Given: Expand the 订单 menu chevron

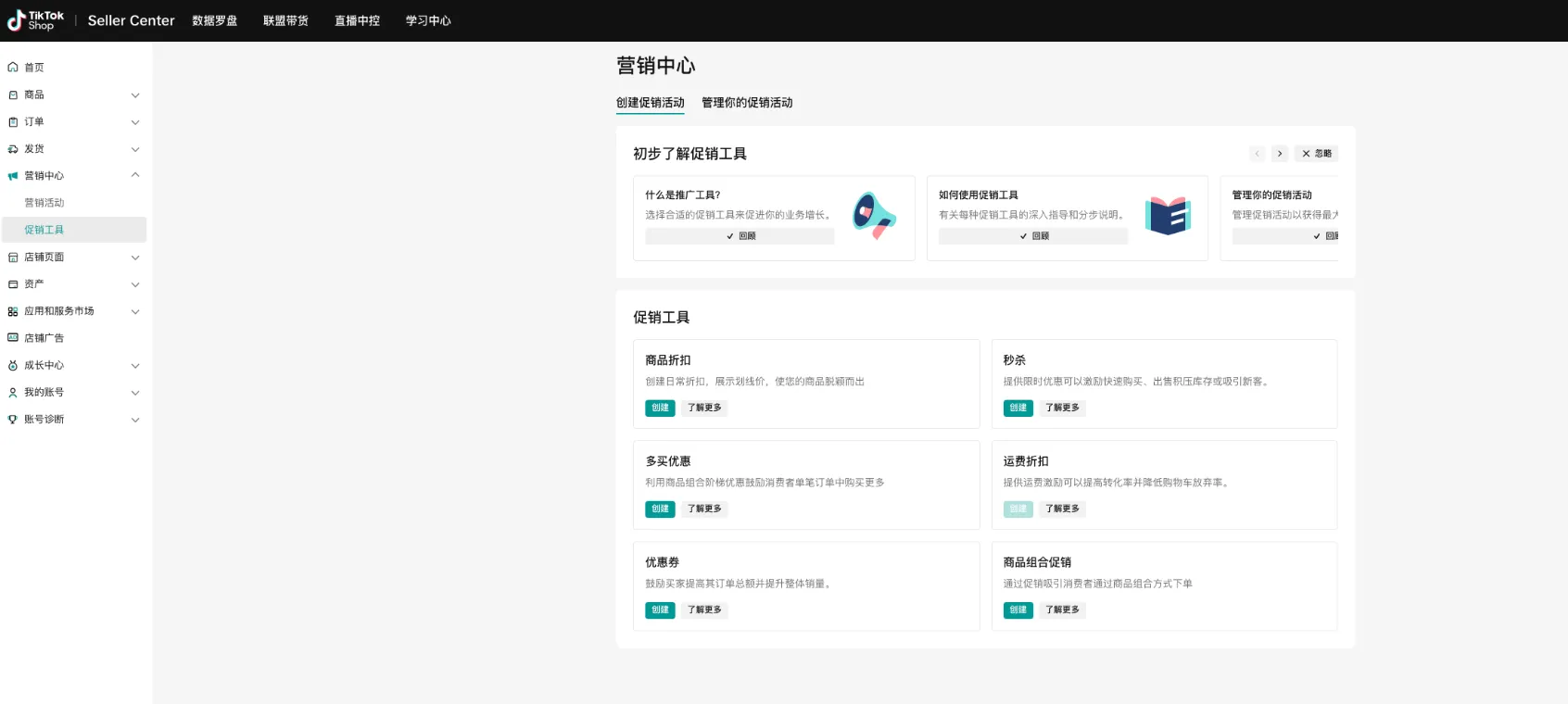Looking at the screenshot, I should tap(135, 122).
